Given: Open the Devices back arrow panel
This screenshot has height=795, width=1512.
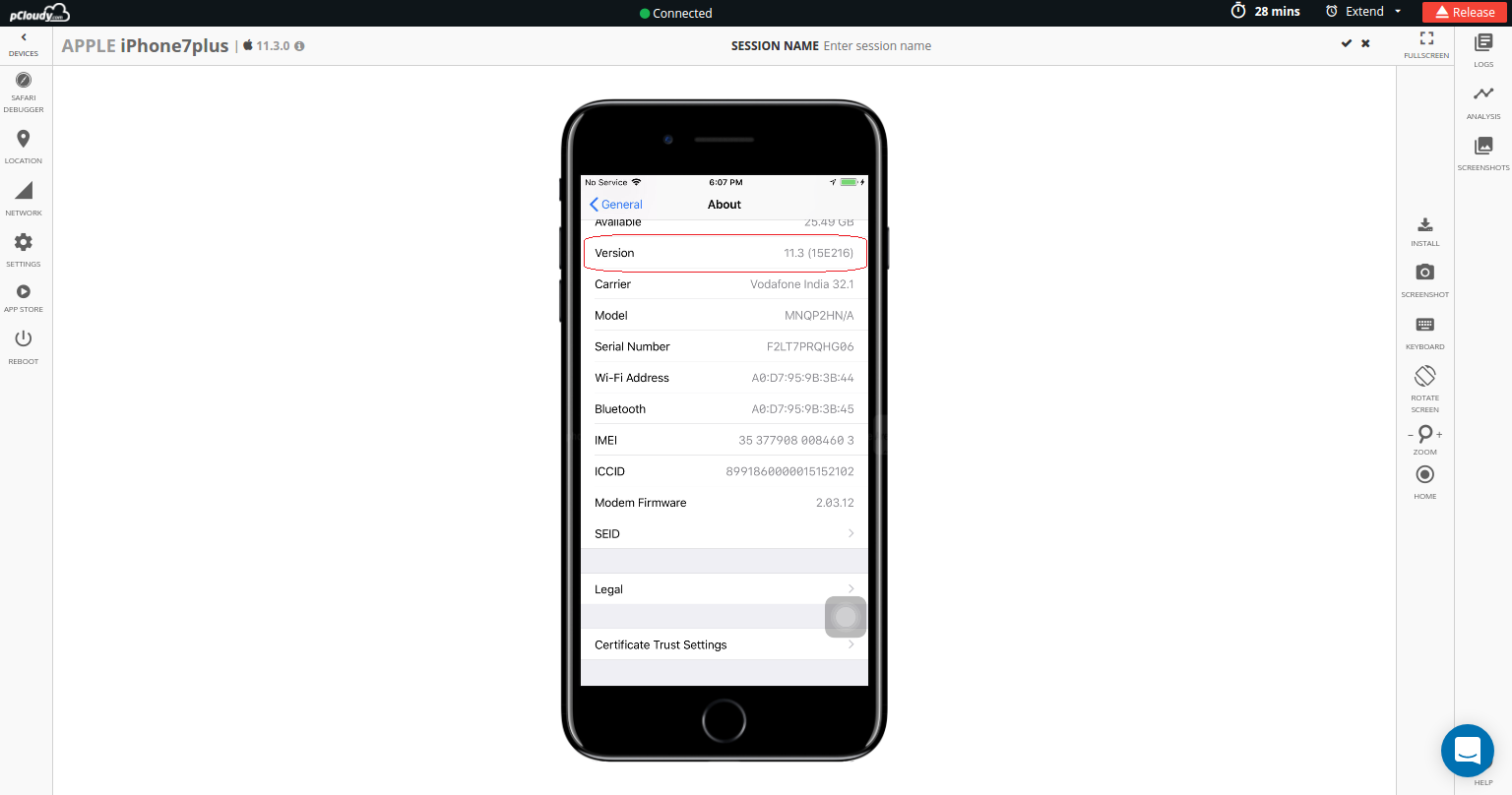Looking at the screenshot, I should (x=24, y=44).
